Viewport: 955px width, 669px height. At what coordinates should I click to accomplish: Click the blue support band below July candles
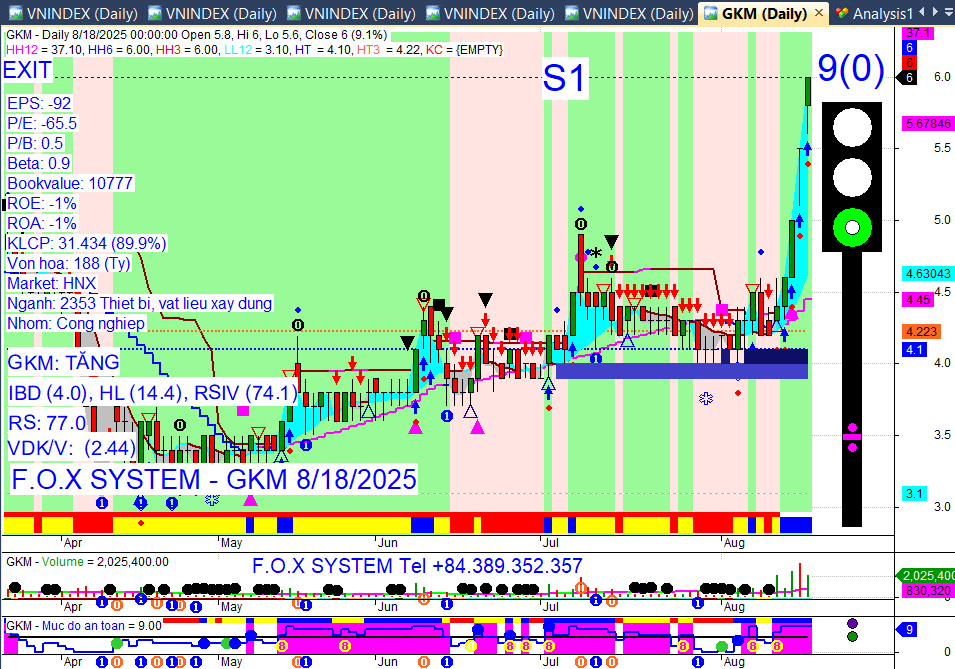click(x=682, y=370)
